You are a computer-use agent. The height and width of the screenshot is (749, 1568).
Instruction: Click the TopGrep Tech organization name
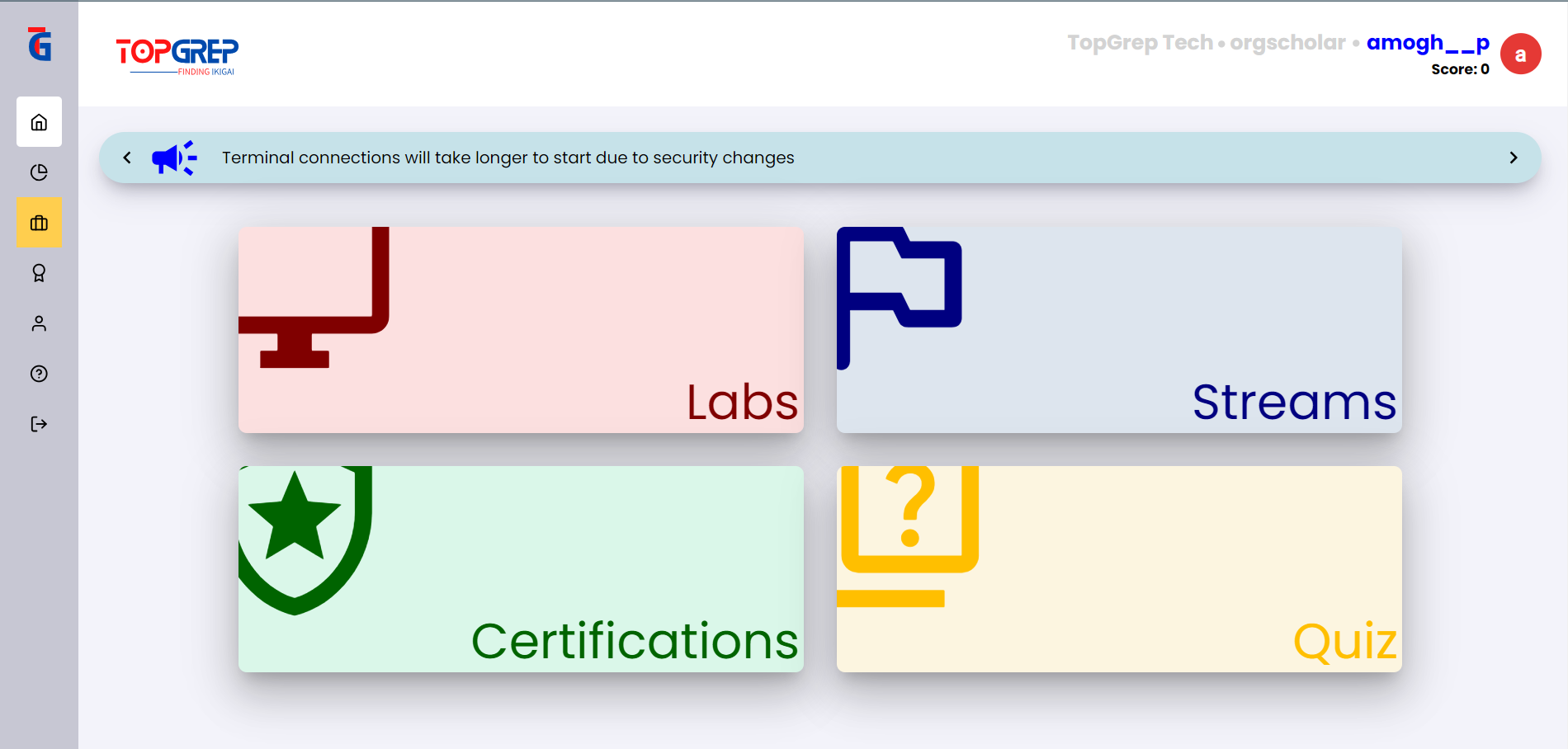[1140, 43]
